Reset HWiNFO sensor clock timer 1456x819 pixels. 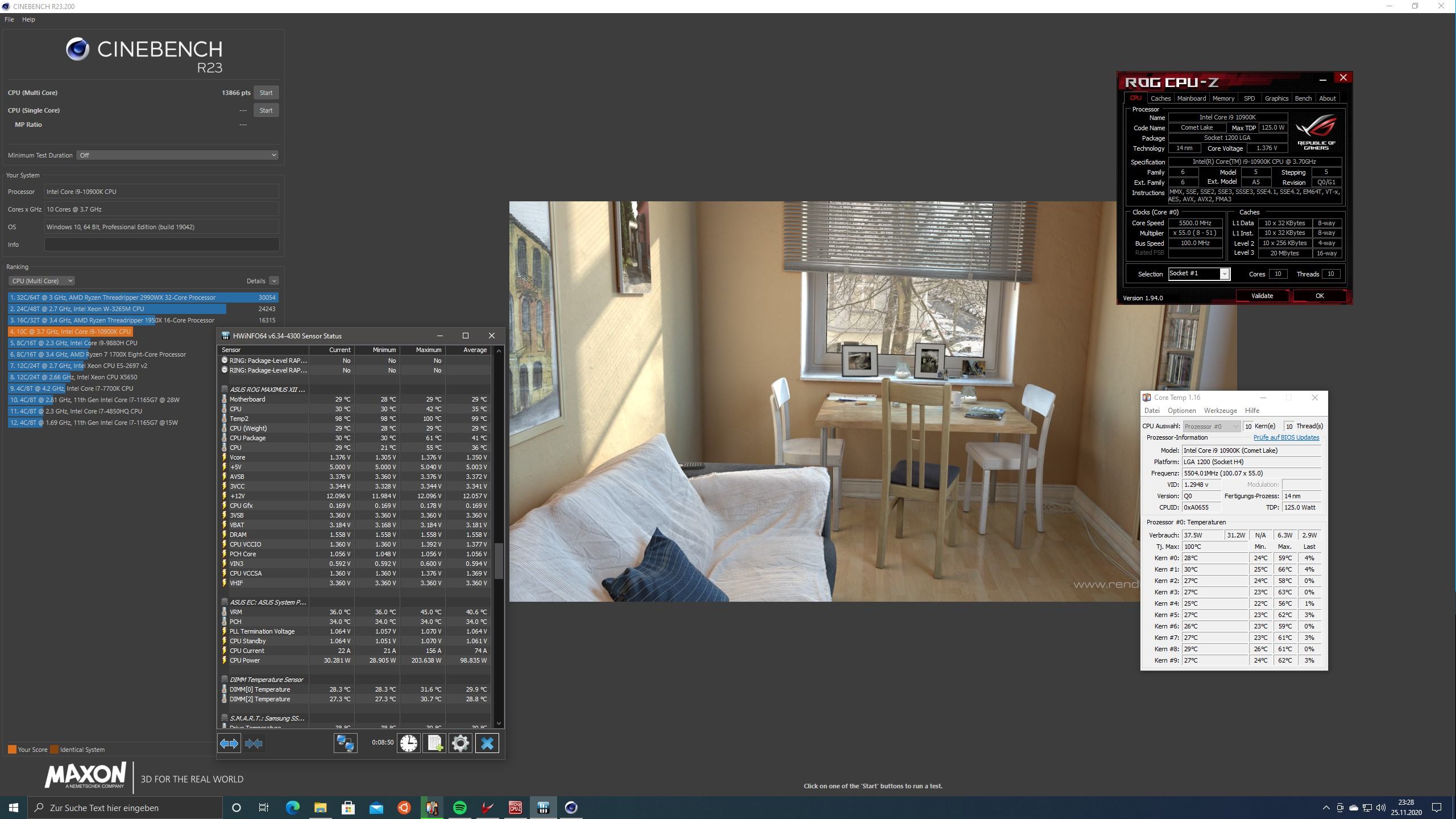409,743
